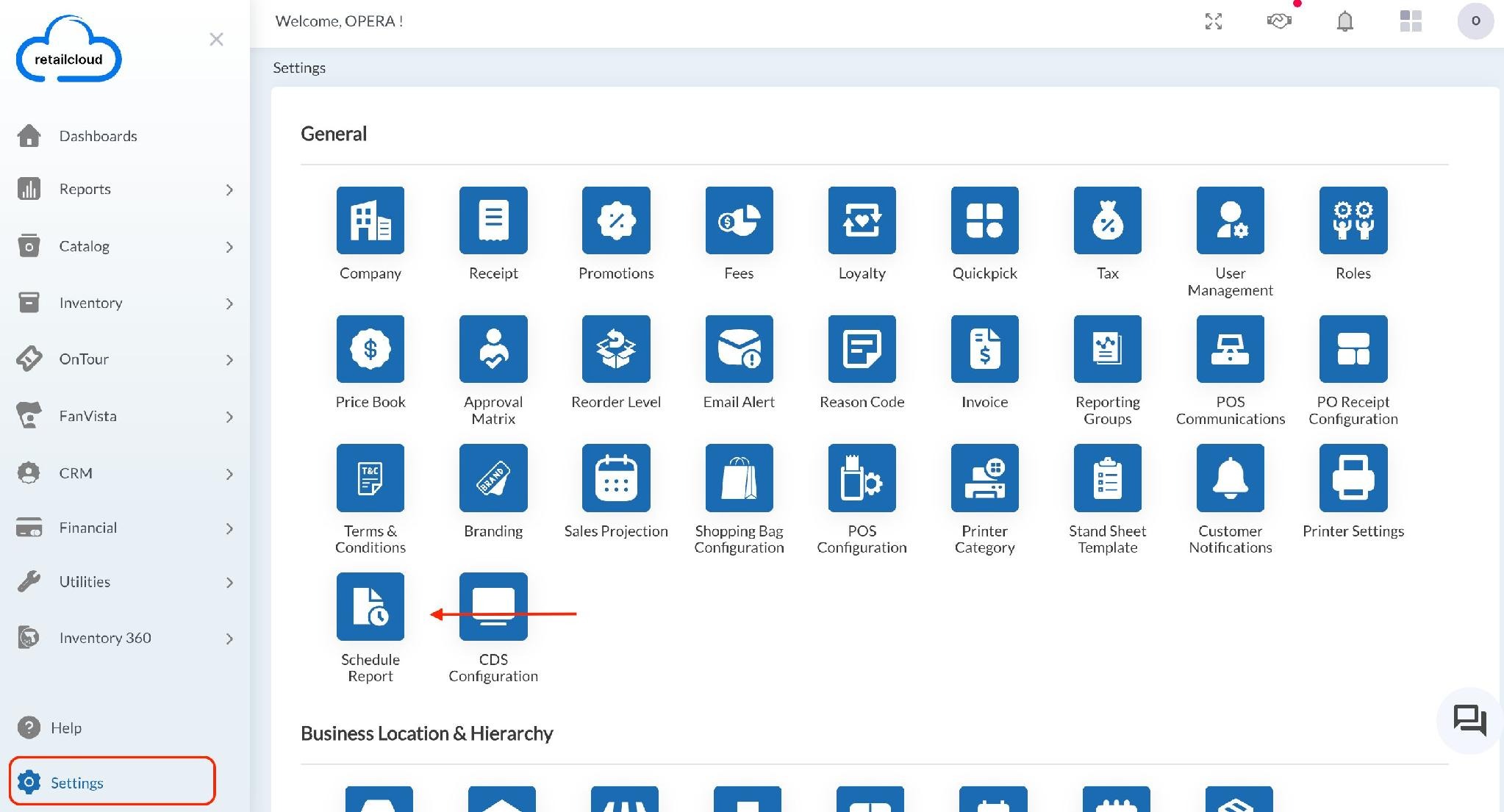Open the CRM sidebar item
1504x812 pixels.
coord(125,473)
